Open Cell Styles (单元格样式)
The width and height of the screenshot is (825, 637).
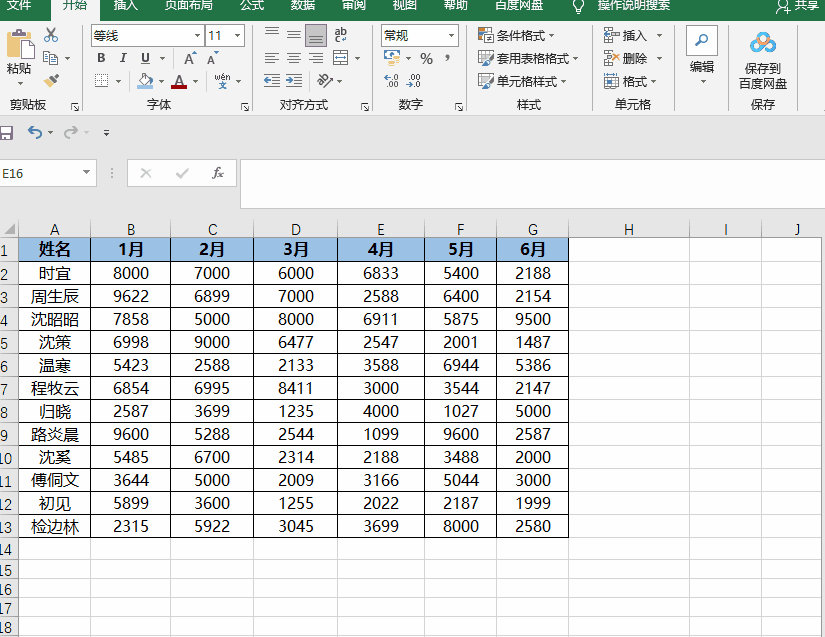click(522, 81)
